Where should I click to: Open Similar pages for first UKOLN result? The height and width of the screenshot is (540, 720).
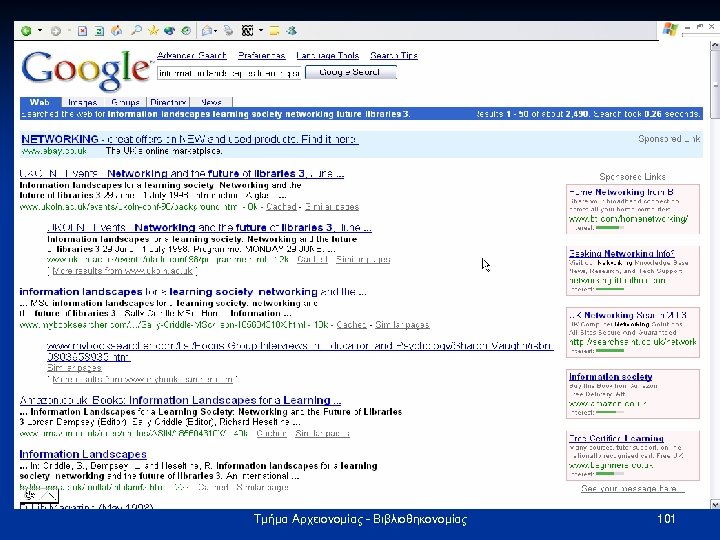(332, 207)
